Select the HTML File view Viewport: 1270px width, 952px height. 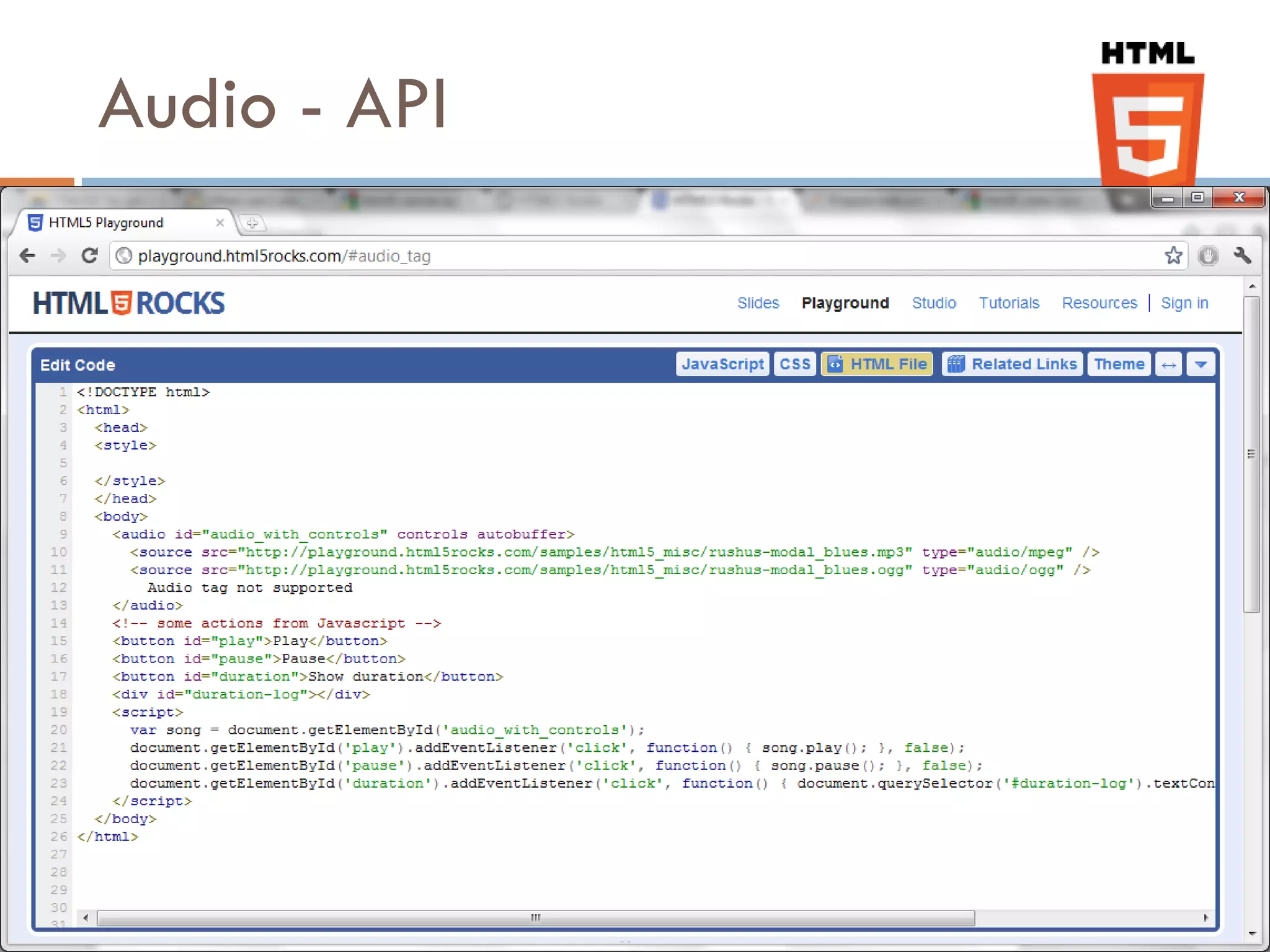click(877, 364)
